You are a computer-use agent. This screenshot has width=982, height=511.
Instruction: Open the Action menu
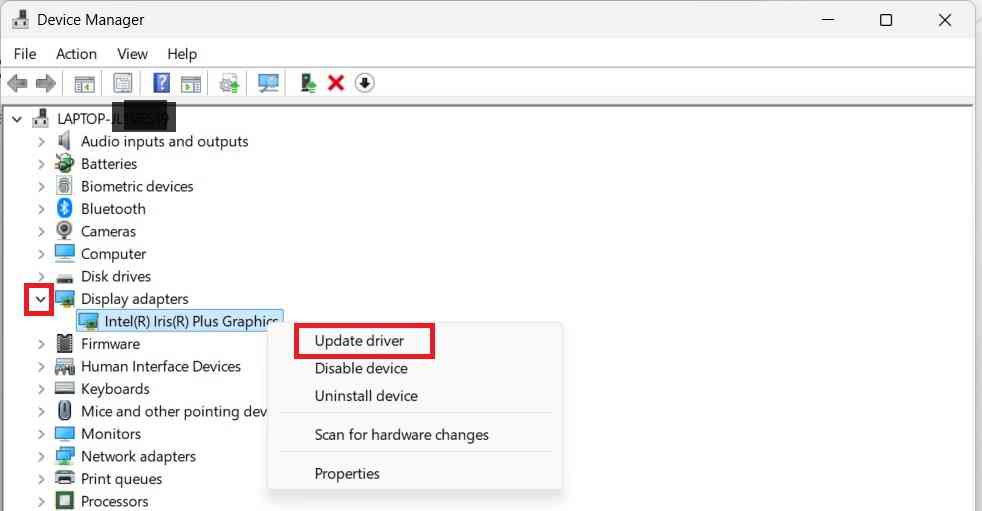(x=76, y=54)
